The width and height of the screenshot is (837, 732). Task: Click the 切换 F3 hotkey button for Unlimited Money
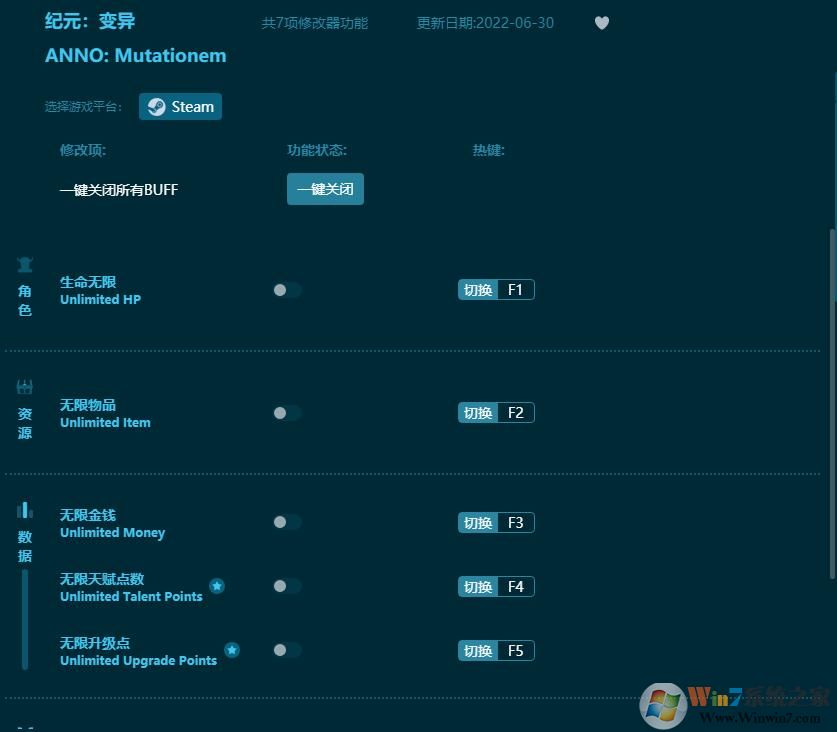(x=496, y=522)
